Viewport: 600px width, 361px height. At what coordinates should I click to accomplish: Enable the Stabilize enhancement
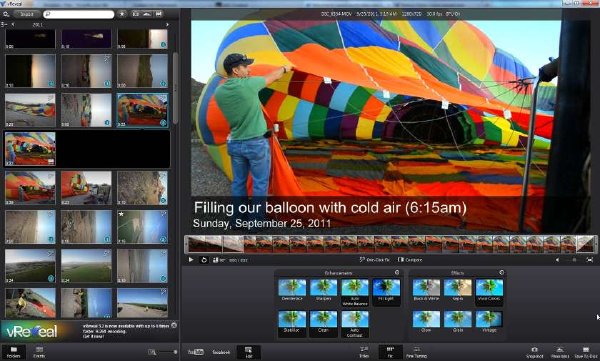click(292, 322)
